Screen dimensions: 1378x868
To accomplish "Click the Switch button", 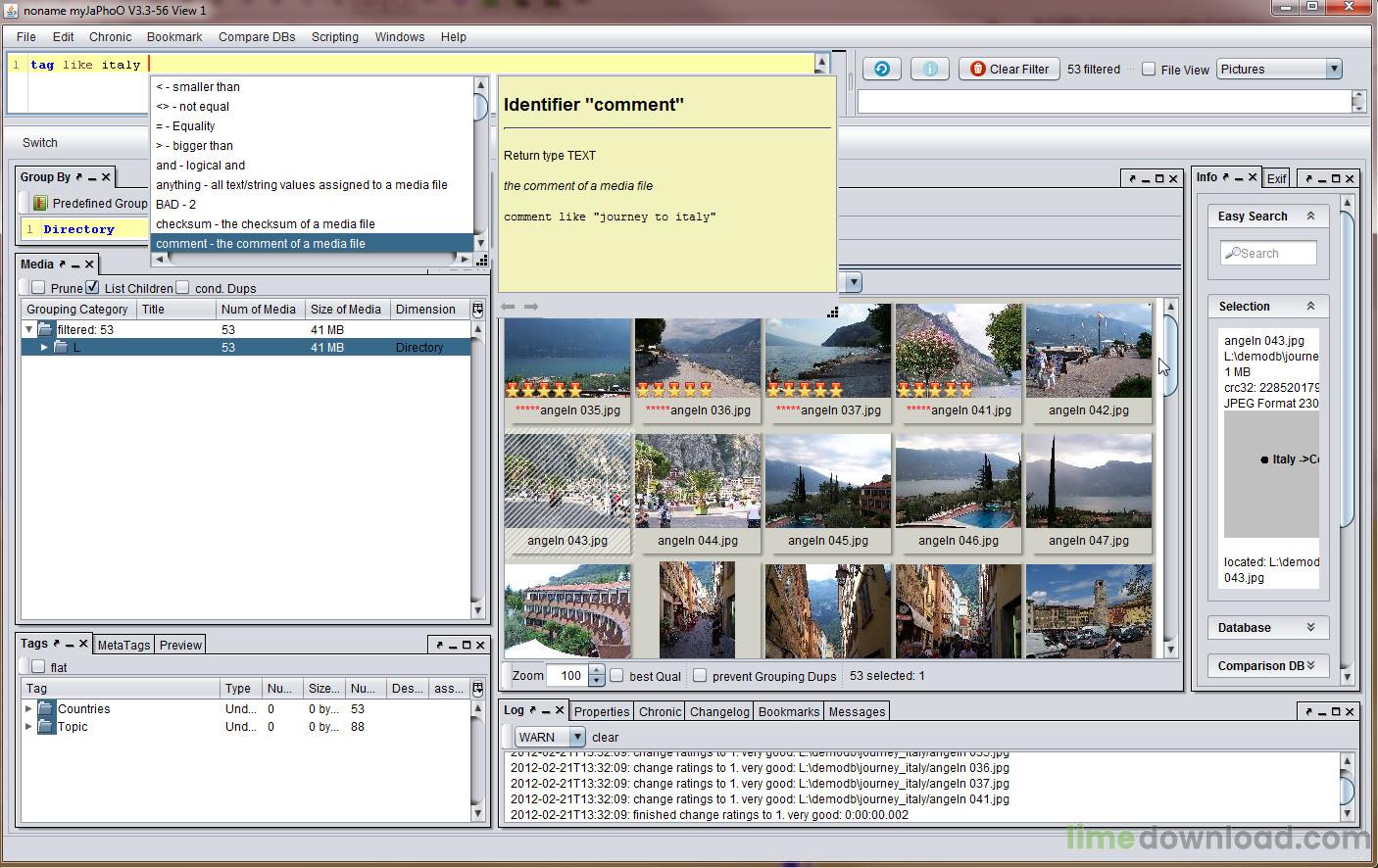I will (40, 142).
